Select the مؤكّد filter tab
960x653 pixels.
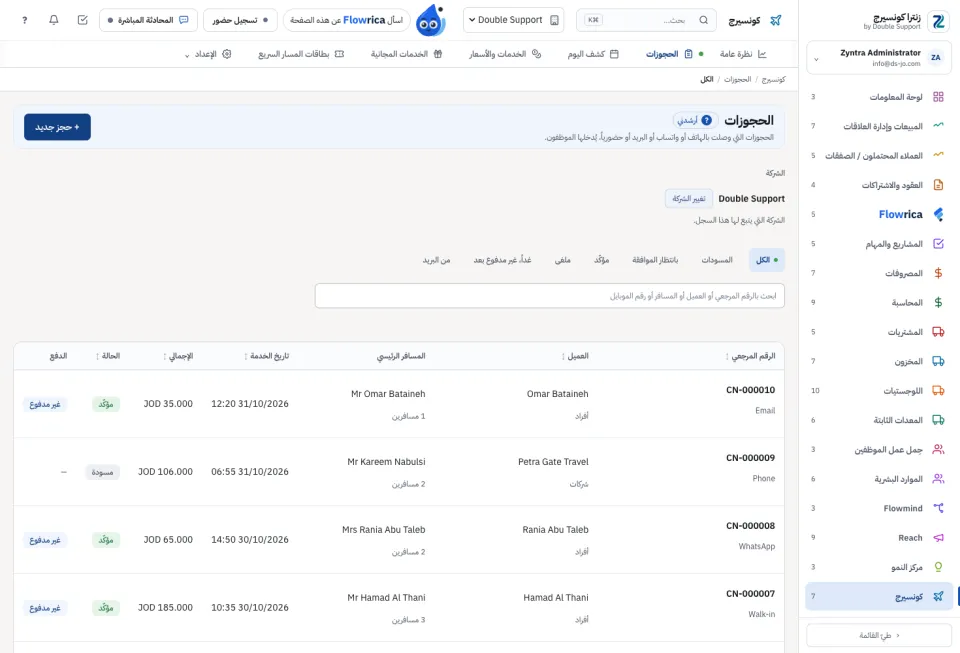601,260
